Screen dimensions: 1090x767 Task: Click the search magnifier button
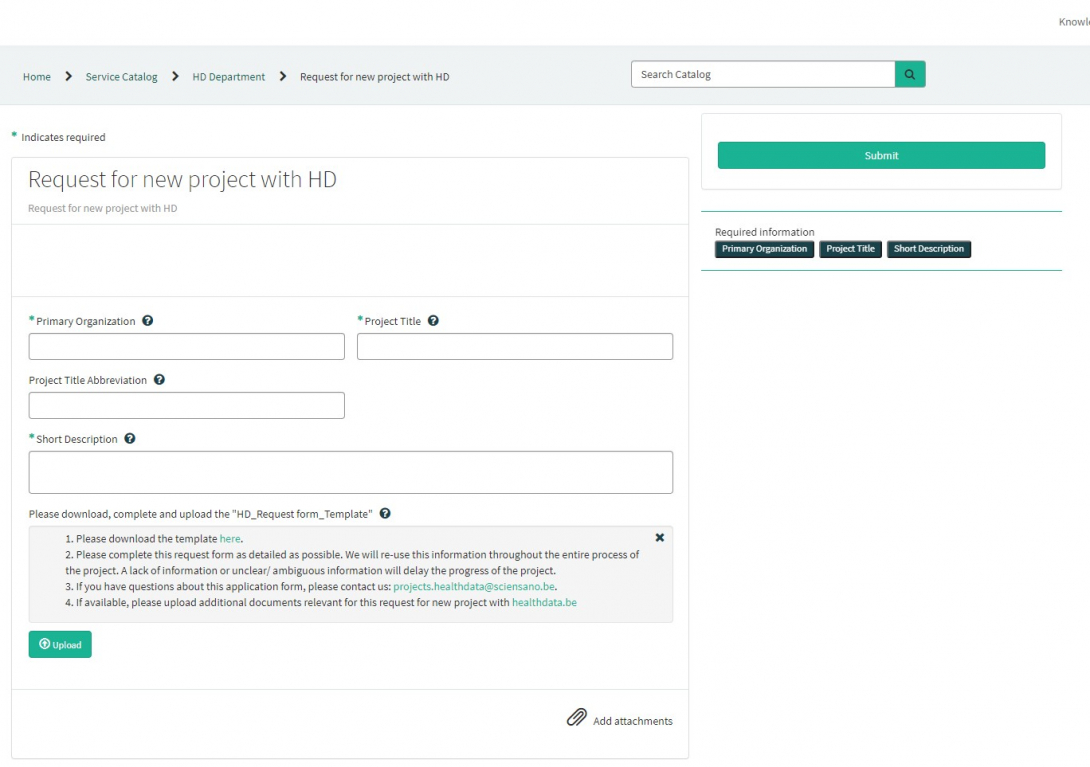tap(910, 74)
